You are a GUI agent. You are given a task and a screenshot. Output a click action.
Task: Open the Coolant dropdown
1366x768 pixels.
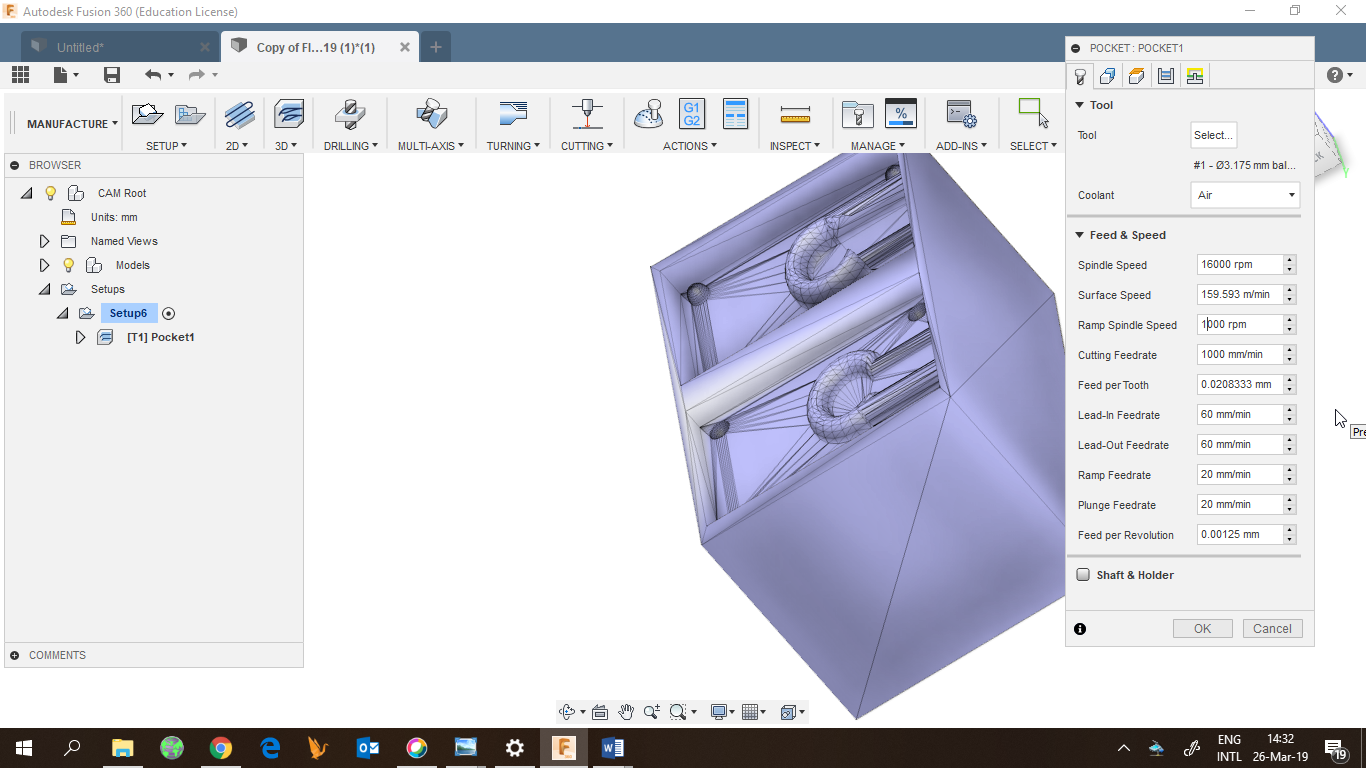pos(1245,195)
